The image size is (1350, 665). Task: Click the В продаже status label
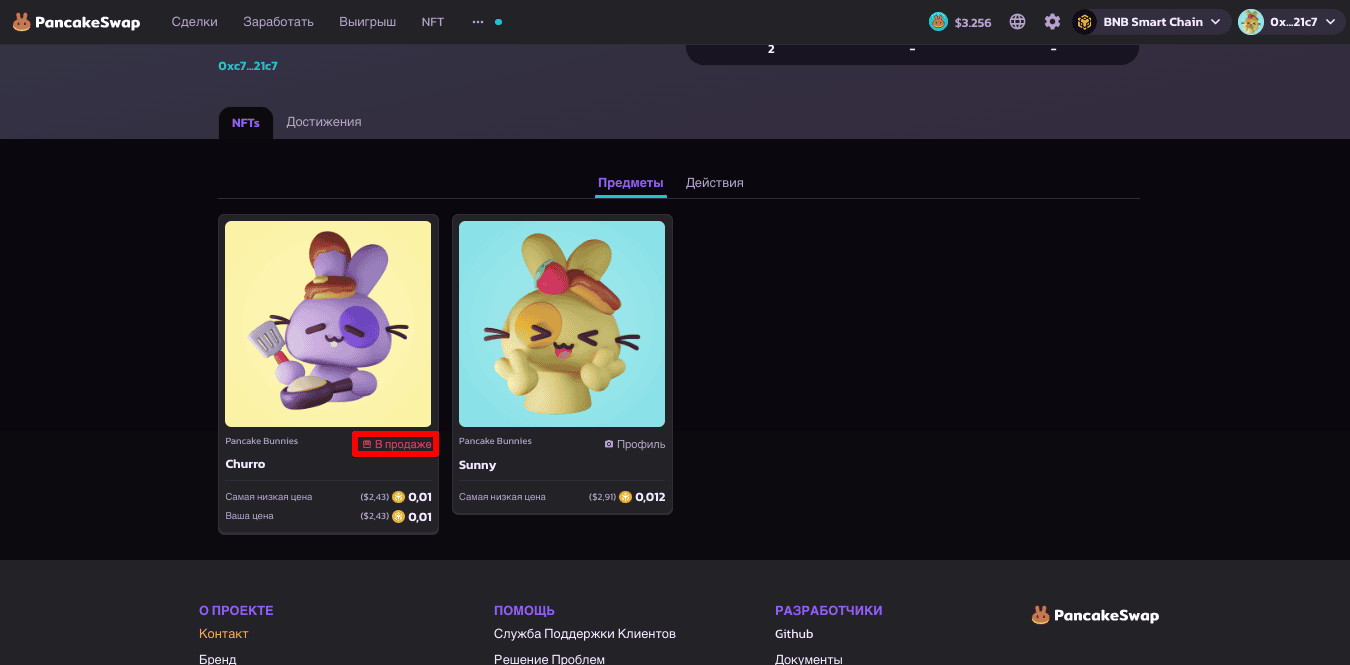pos(403,444)
